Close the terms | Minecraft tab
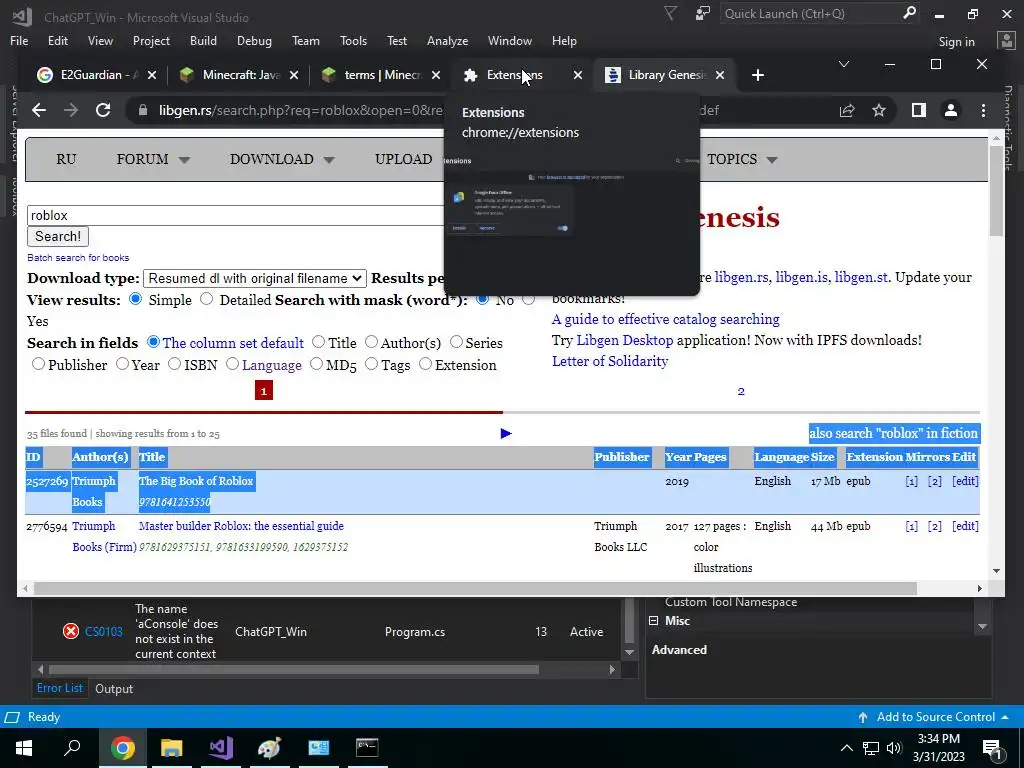1024x768 pixels. (x=436, y=75)
